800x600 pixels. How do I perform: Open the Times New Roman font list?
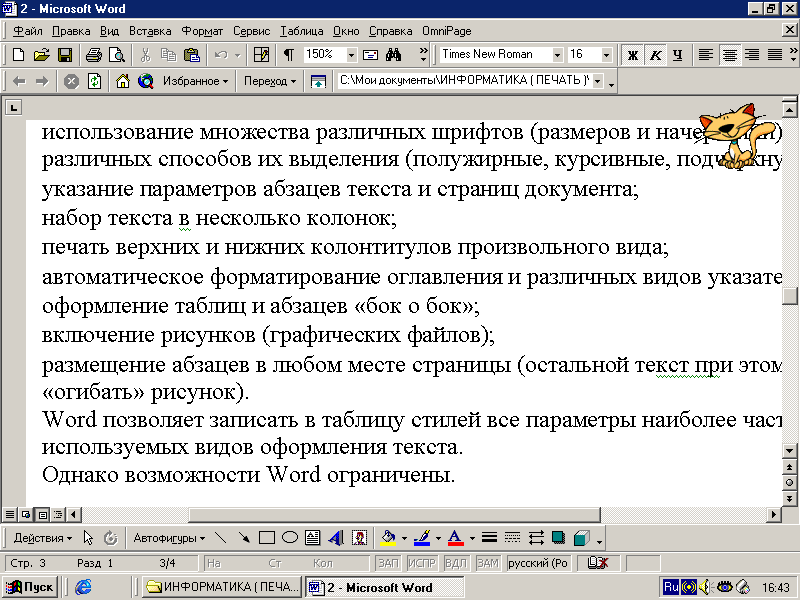558,55
